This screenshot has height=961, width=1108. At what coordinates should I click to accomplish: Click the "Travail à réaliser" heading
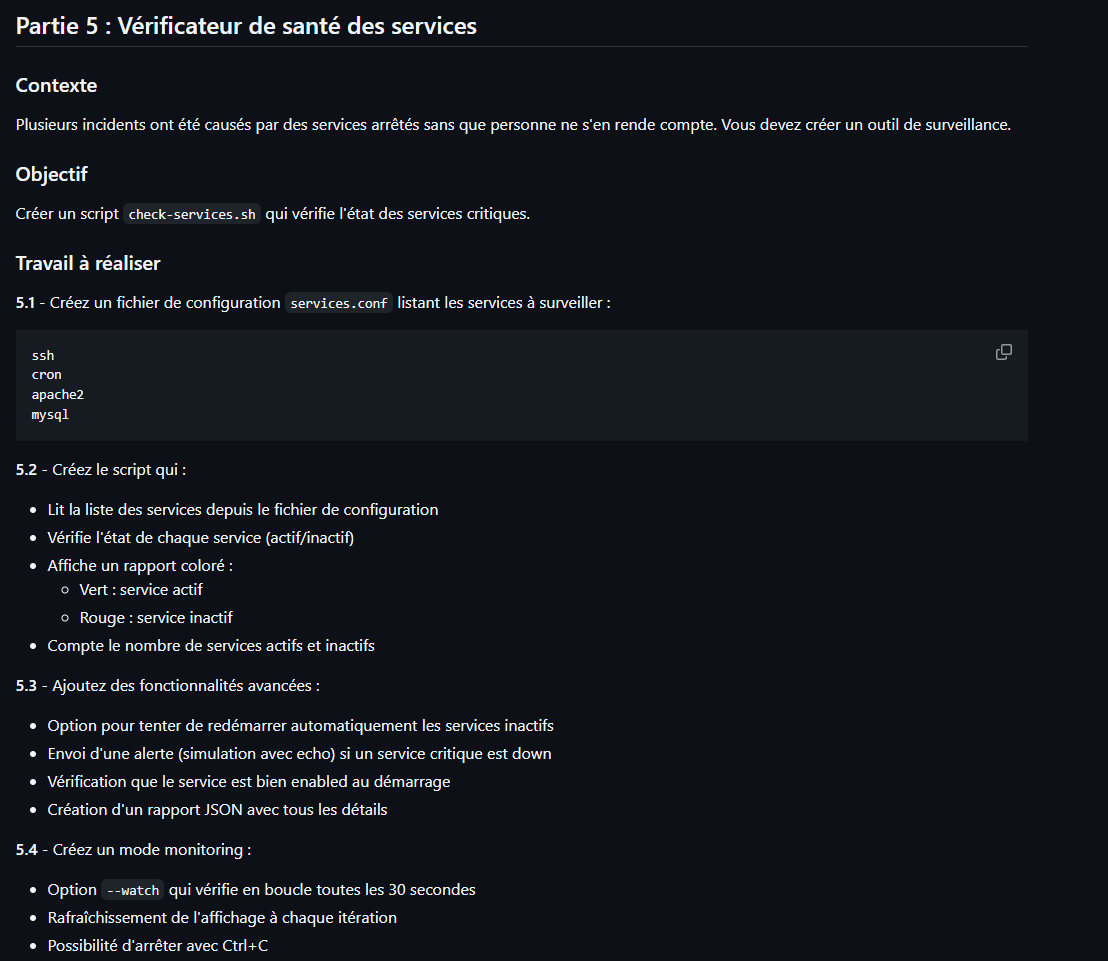click(88, 264)
